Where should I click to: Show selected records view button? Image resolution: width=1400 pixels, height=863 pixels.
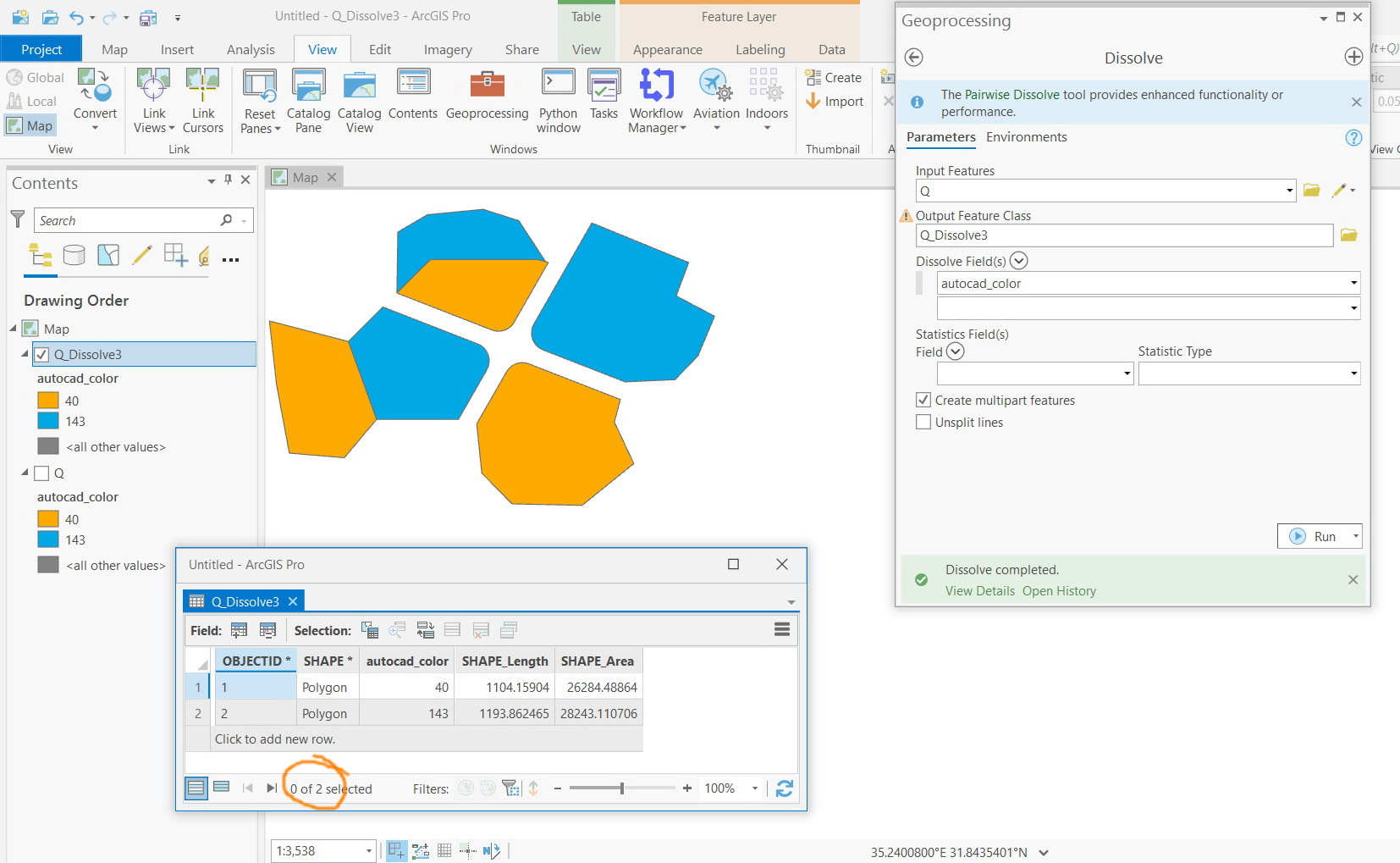pyautogui.click(x=222, y=788)
